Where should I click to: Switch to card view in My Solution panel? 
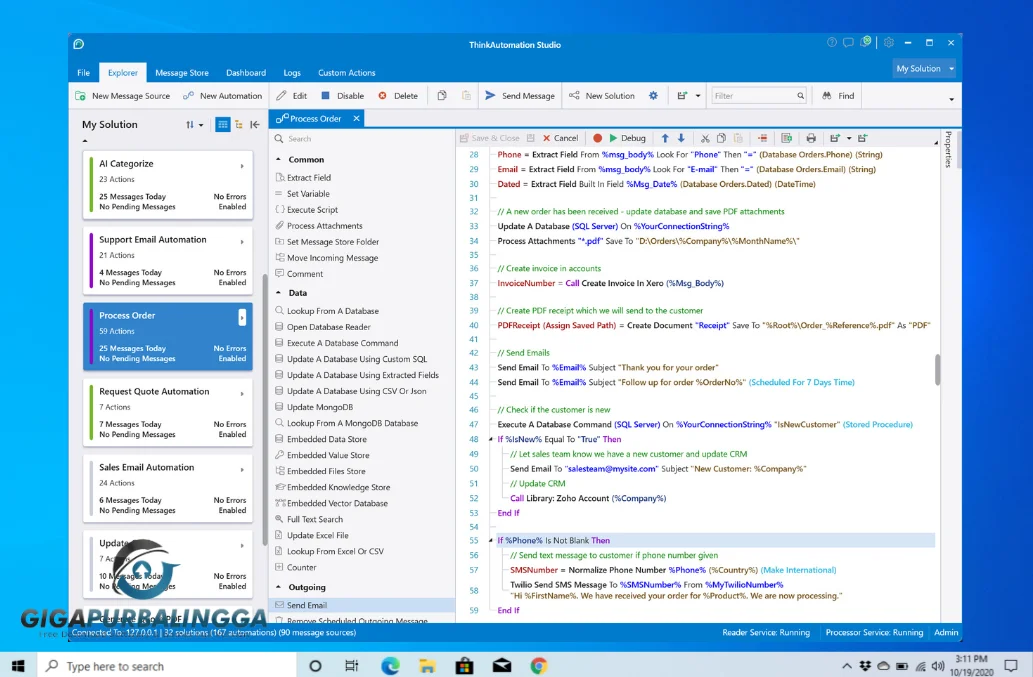click(x=223, y=124)
